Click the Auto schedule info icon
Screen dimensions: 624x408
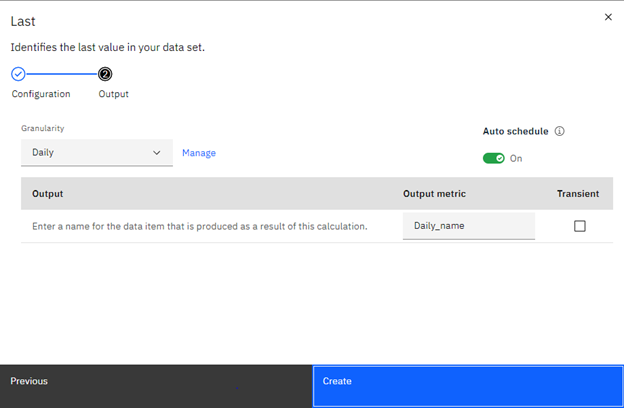click(x=560, y=131)
